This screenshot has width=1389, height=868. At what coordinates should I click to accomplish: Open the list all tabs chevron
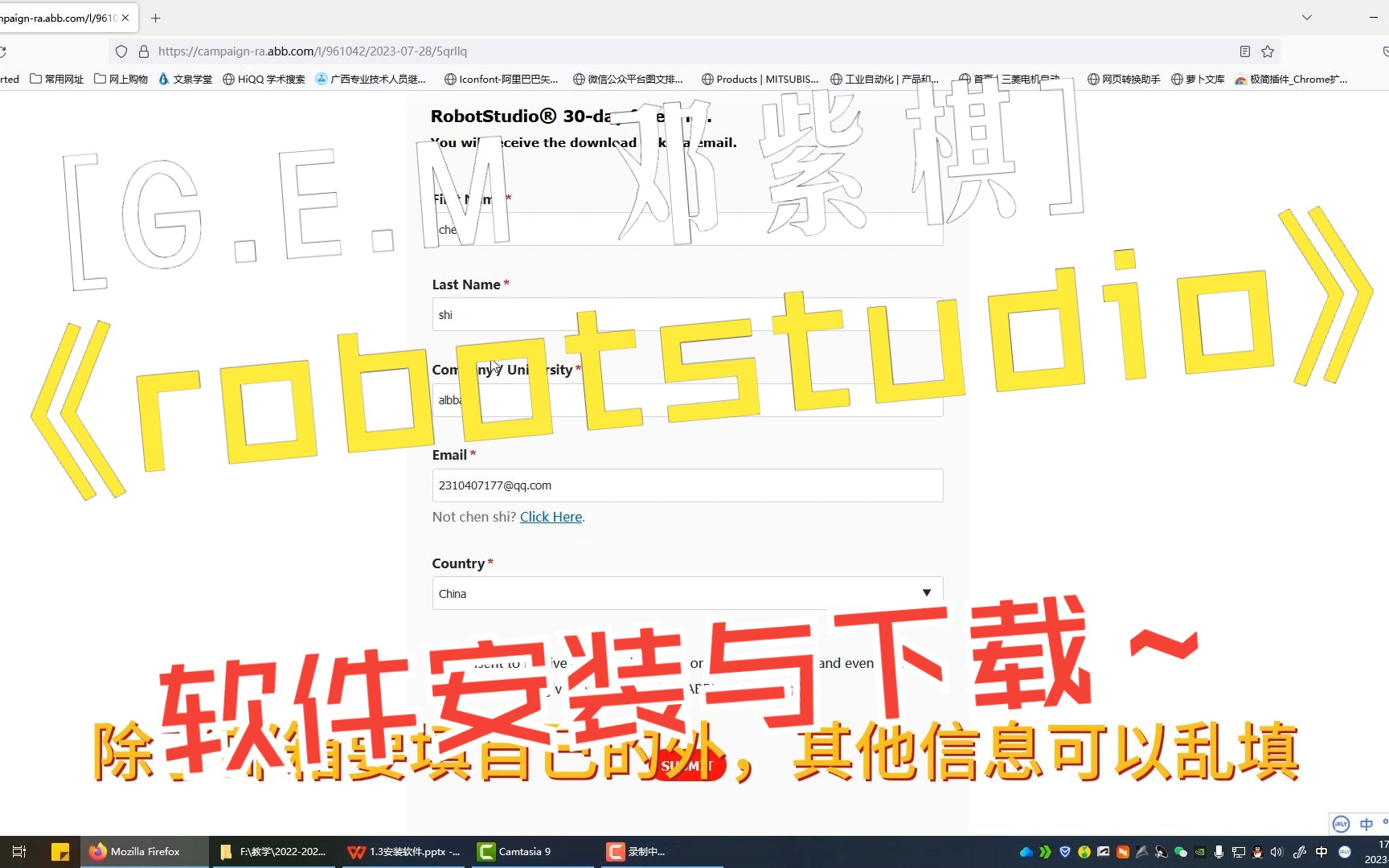tap(1307, 18)
